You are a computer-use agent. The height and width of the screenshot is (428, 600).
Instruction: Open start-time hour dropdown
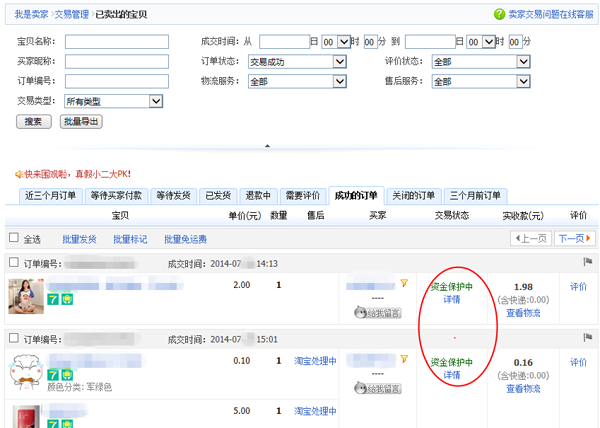click(336, 42)
